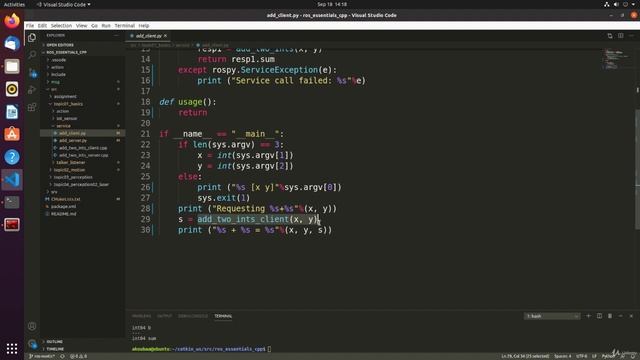Open Rhythmbox from the dock
This screenshot has width=640, height=360.
point(12,89)
